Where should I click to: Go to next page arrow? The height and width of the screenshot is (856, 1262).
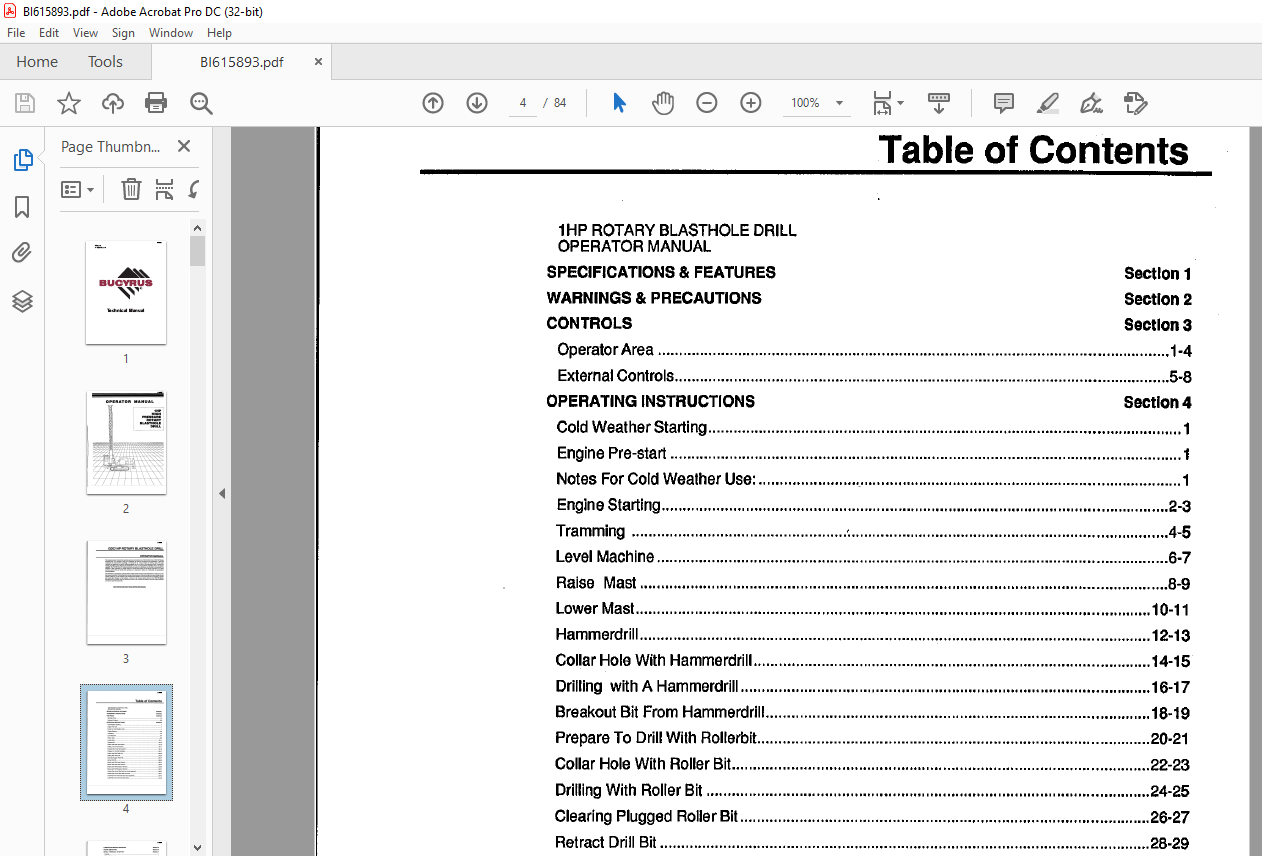coord(477,103)
